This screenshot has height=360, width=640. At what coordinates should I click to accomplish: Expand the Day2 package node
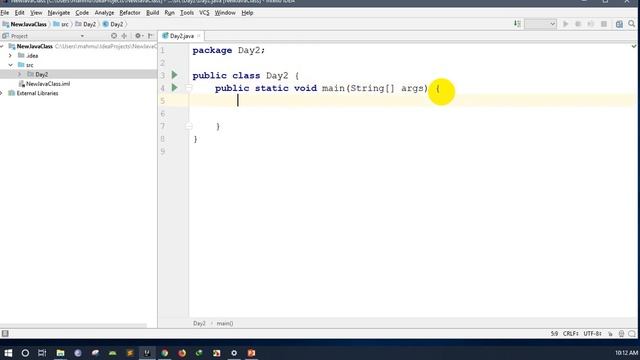(x=20, y=74)
